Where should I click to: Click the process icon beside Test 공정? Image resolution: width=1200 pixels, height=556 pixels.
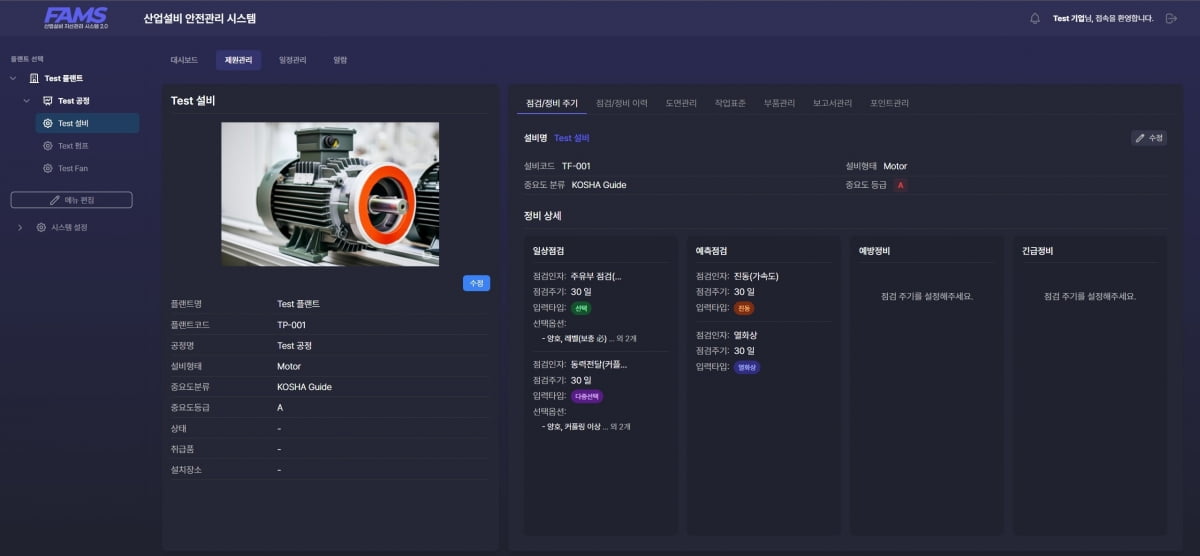(48, 101)
